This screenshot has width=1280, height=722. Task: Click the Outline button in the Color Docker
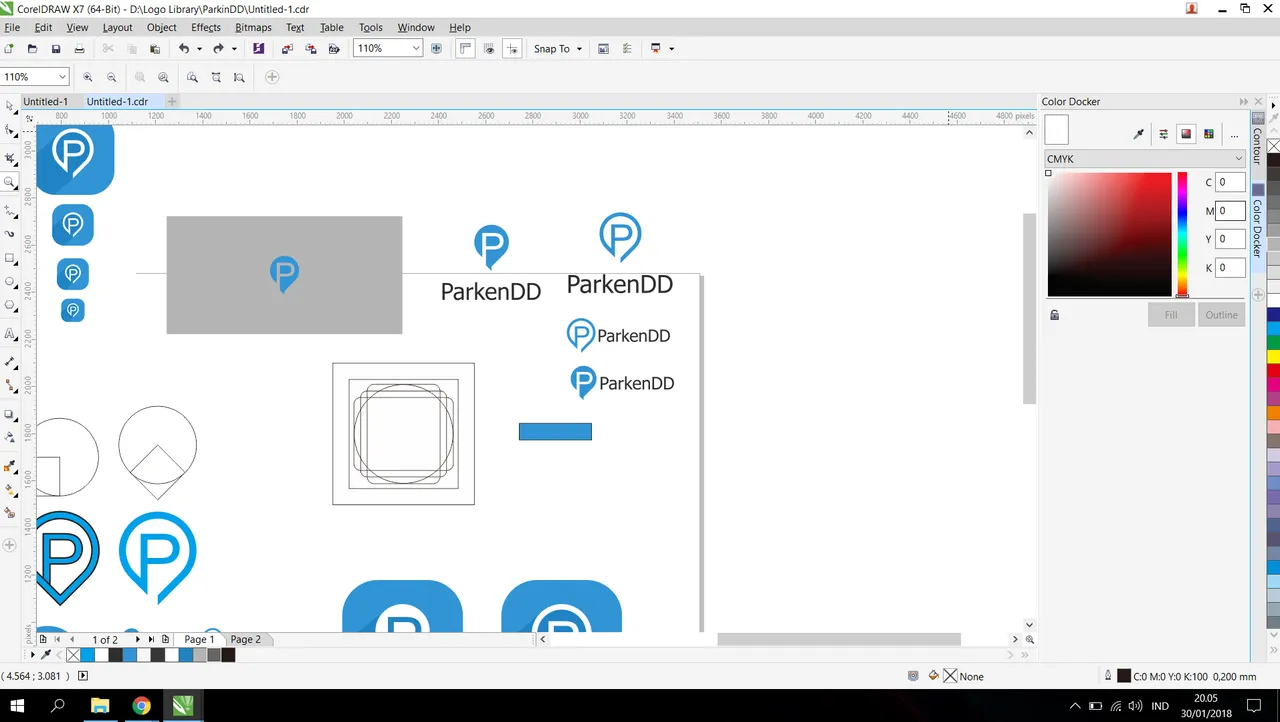coord(1221,315)
